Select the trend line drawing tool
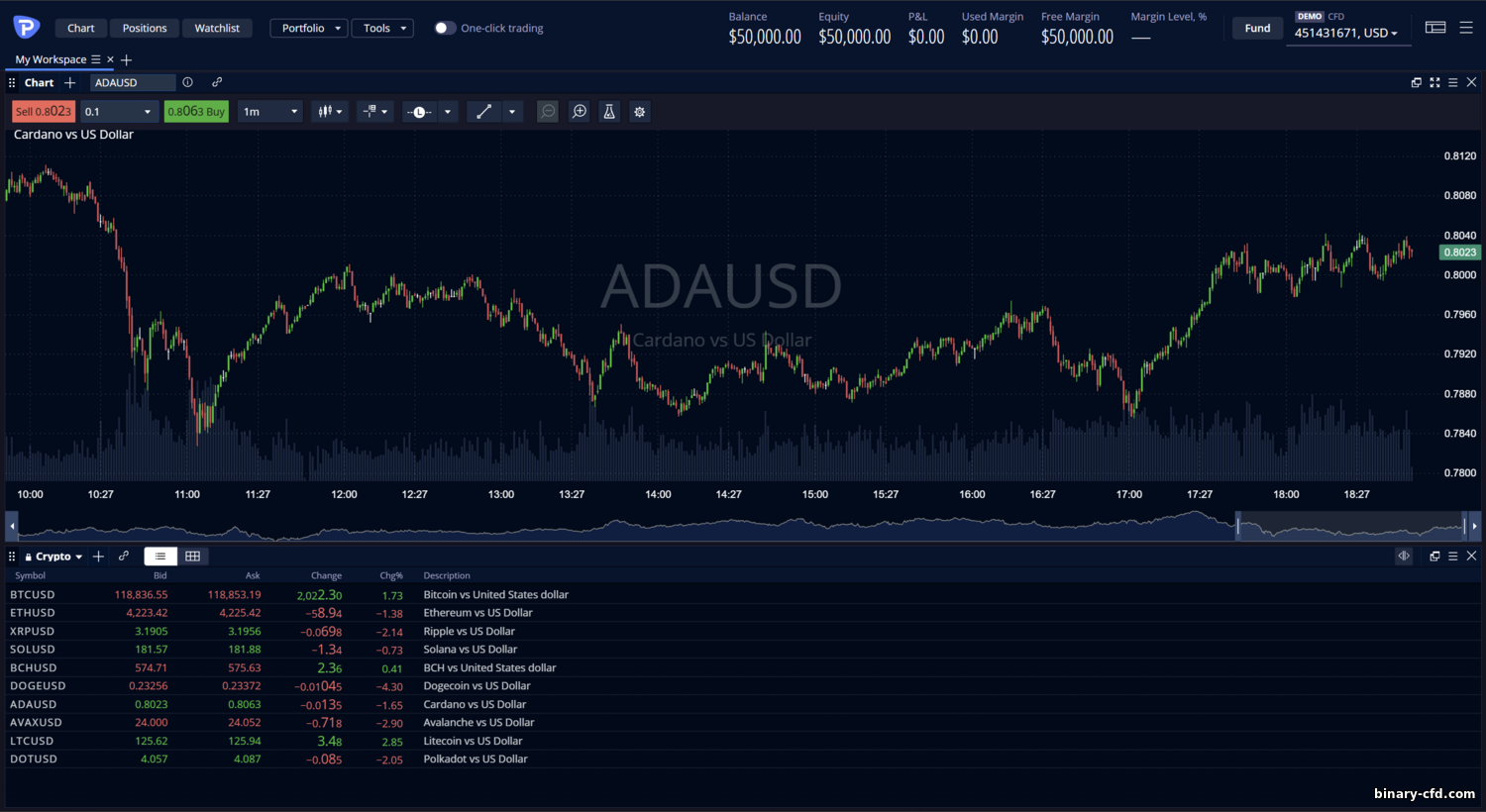This screenshot has width=1486, height=812. tap(484, 112)
